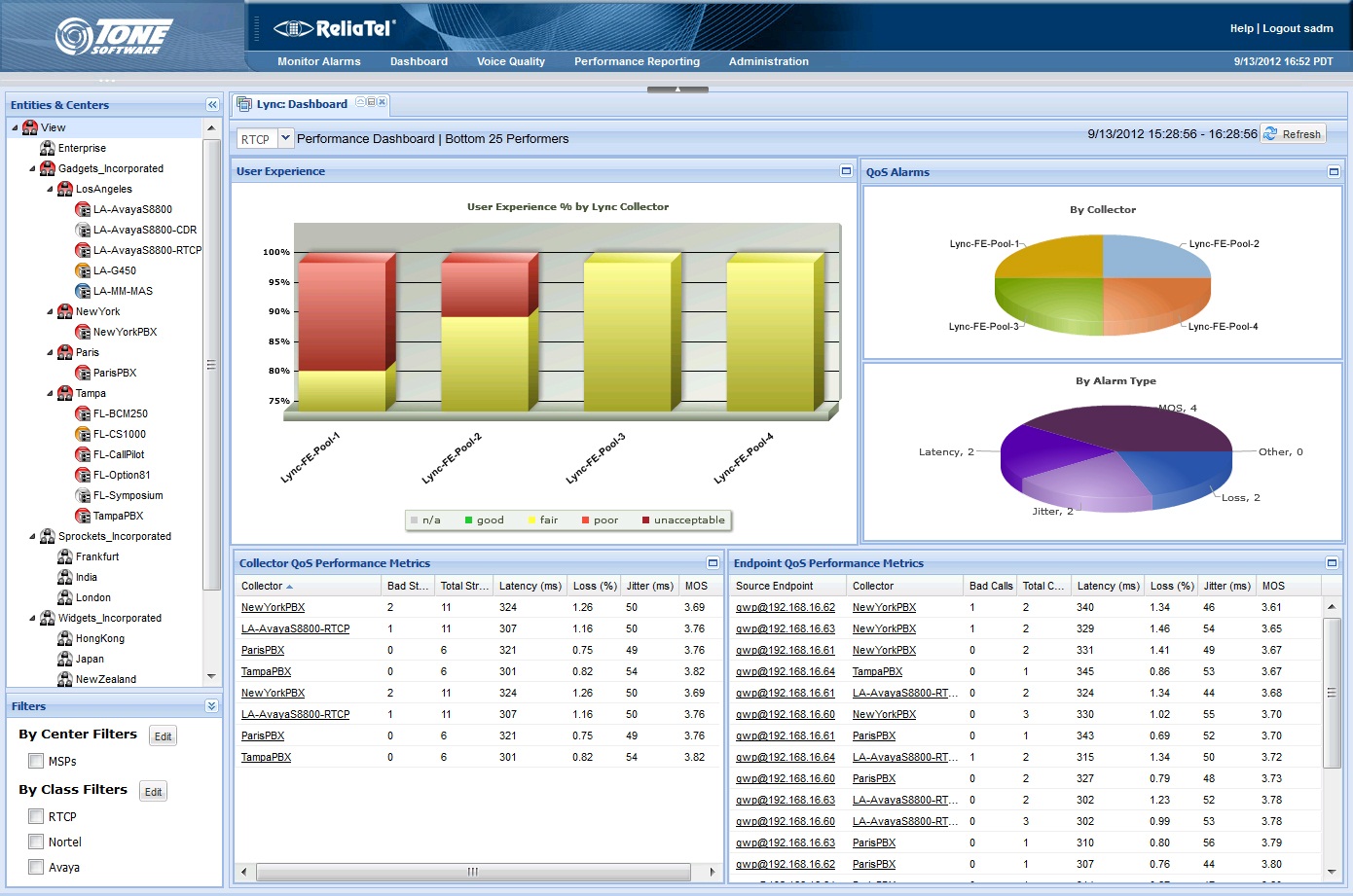Enable the Nortel class filter checkbox
Image resolution: width=1353 pixels, height=896 pixels.
coord(36,842)
